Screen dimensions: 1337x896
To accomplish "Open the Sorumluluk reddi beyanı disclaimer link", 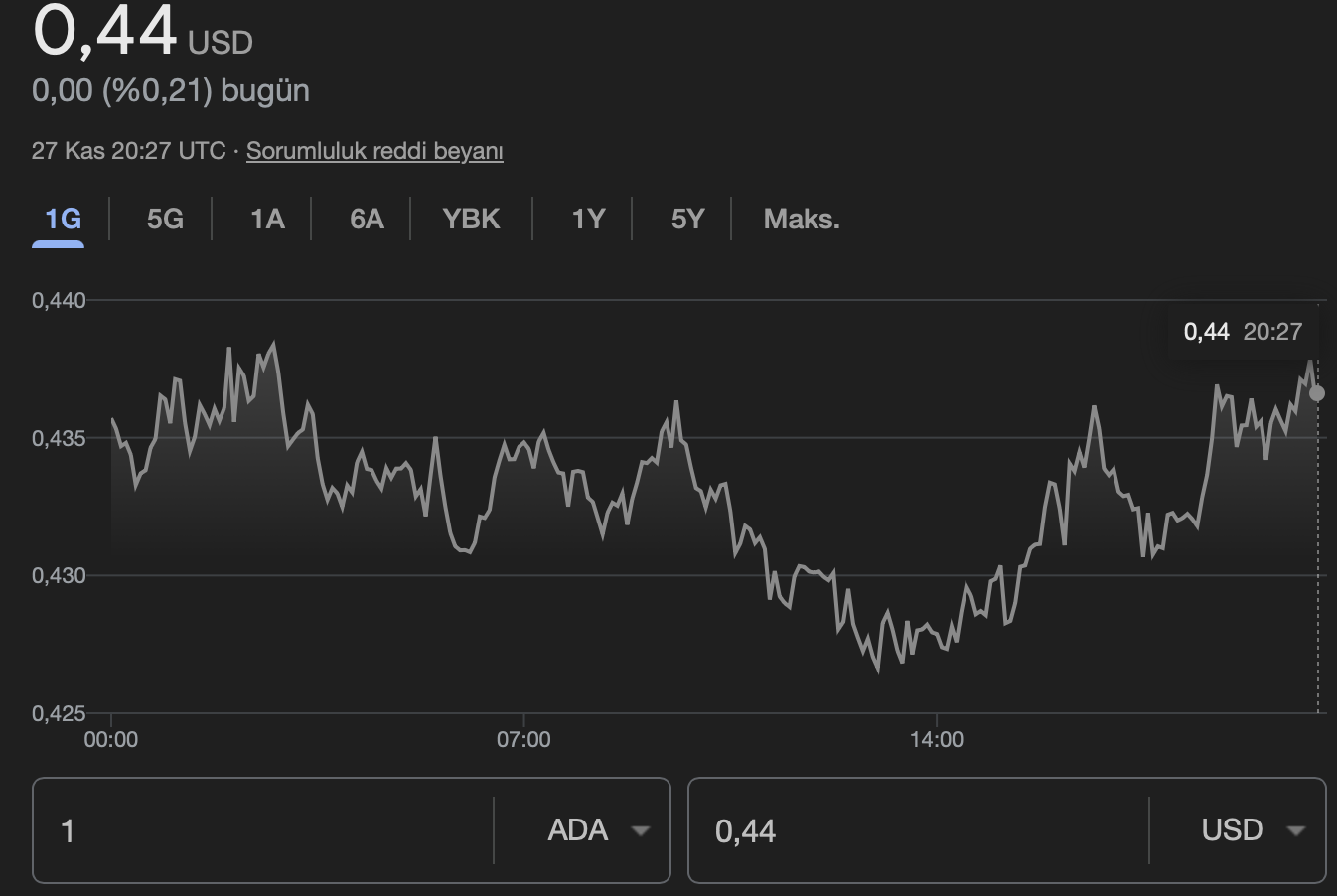I will click(x=374, y=151).
